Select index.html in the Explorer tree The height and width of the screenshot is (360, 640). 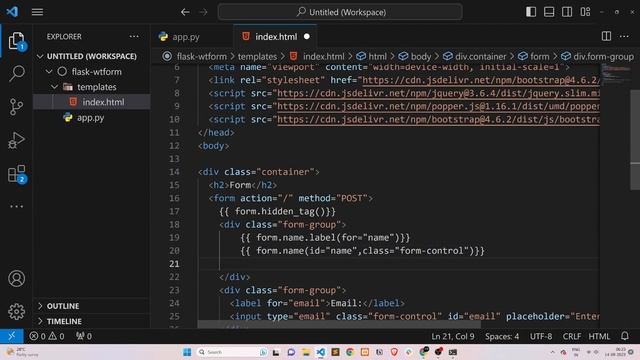point(92,102)
